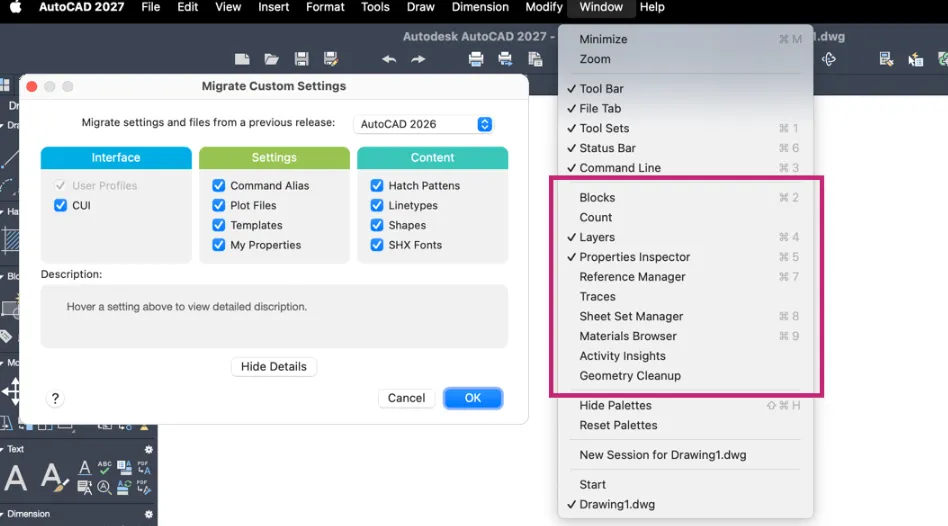This screenshot has width=948, height=526.
Task: Click the Move tool crossed-arrows icon
Action: point(11,391)
